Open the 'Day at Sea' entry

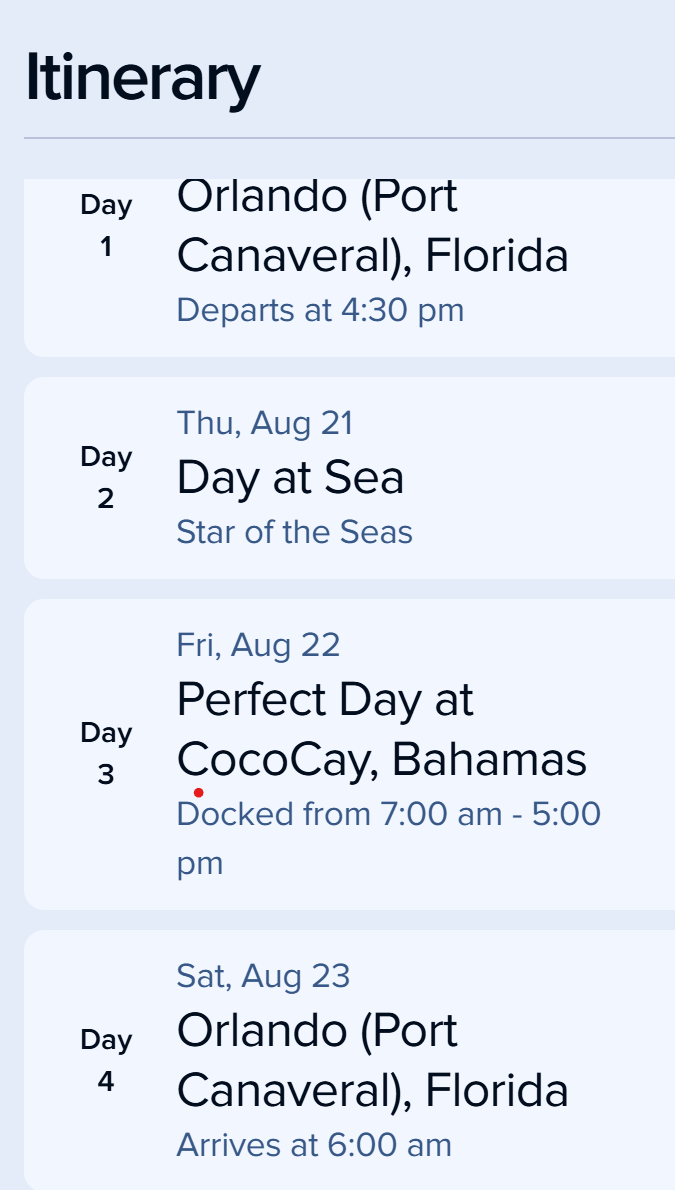[290, 478]
